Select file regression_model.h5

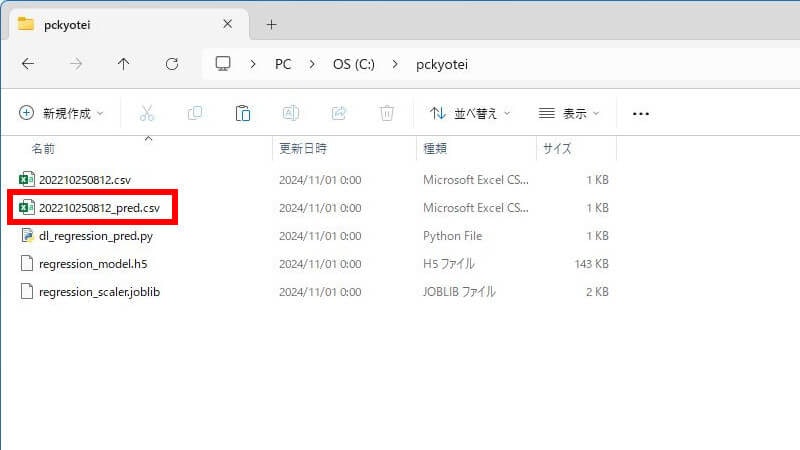(x=93, y=264)
